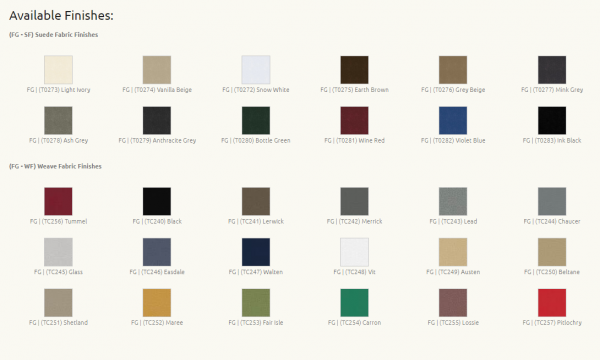Select the Merrick weave swatch
This screenshot has height=360, width=600.
pyautogui.click(x=354, y=201)
